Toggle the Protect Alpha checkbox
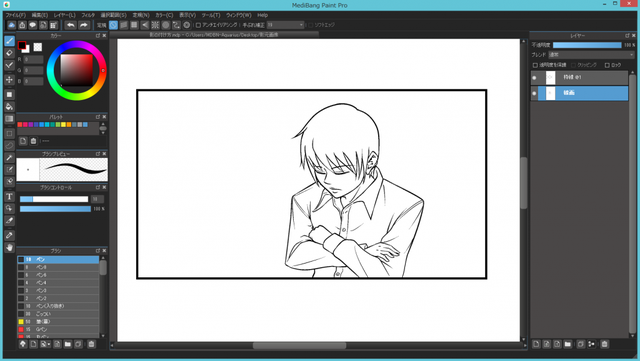 coord(535,65)
